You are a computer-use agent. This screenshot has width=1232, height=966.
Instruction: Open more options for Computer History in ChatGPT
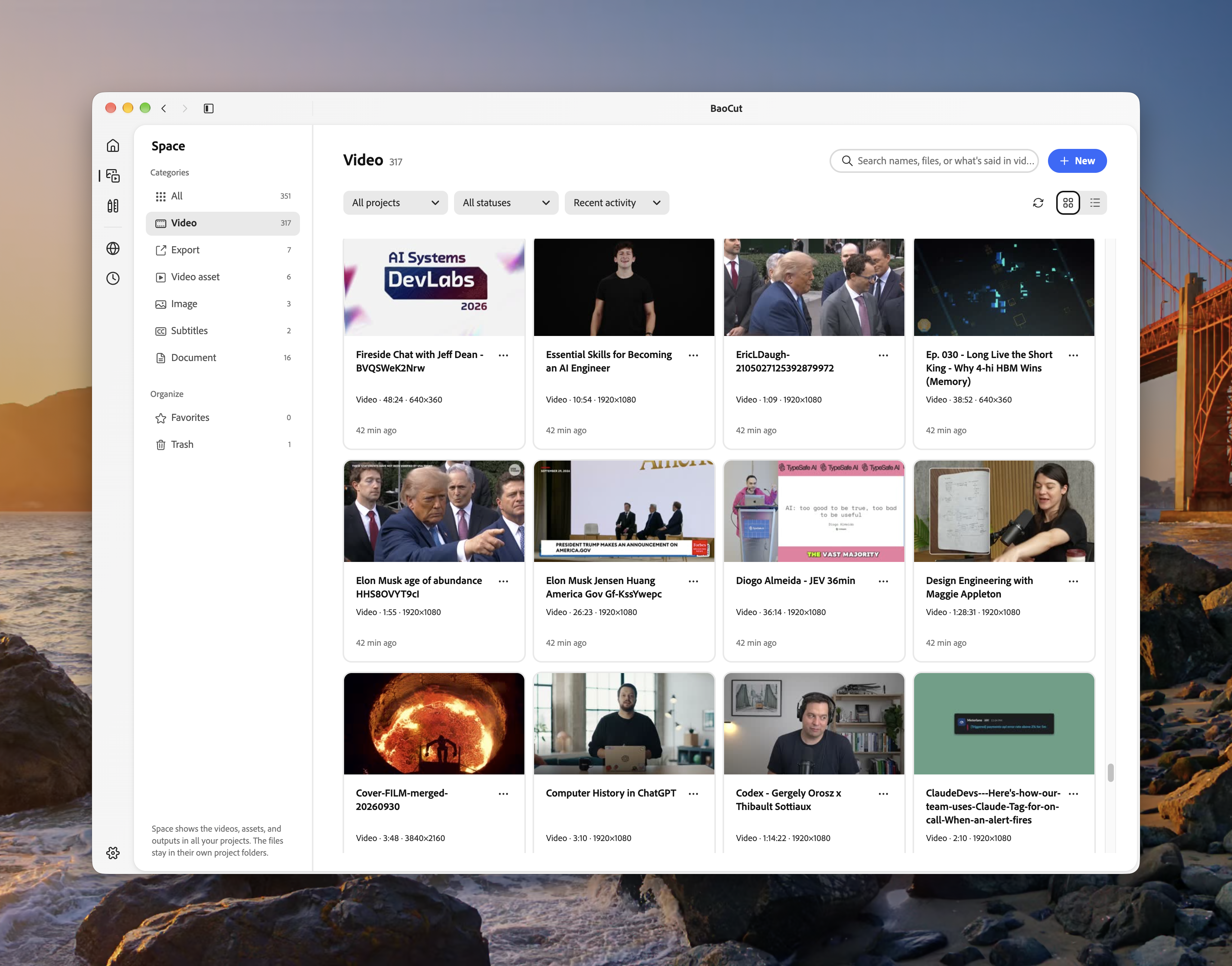[693, 794]
